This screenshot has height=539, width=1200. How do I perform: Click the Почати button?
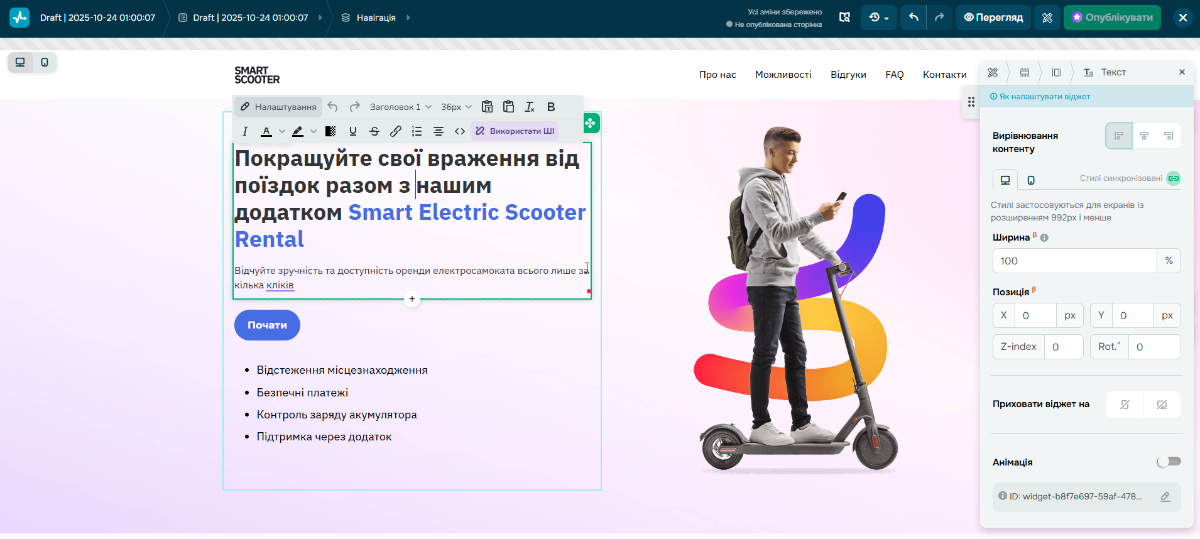[267, 325]
